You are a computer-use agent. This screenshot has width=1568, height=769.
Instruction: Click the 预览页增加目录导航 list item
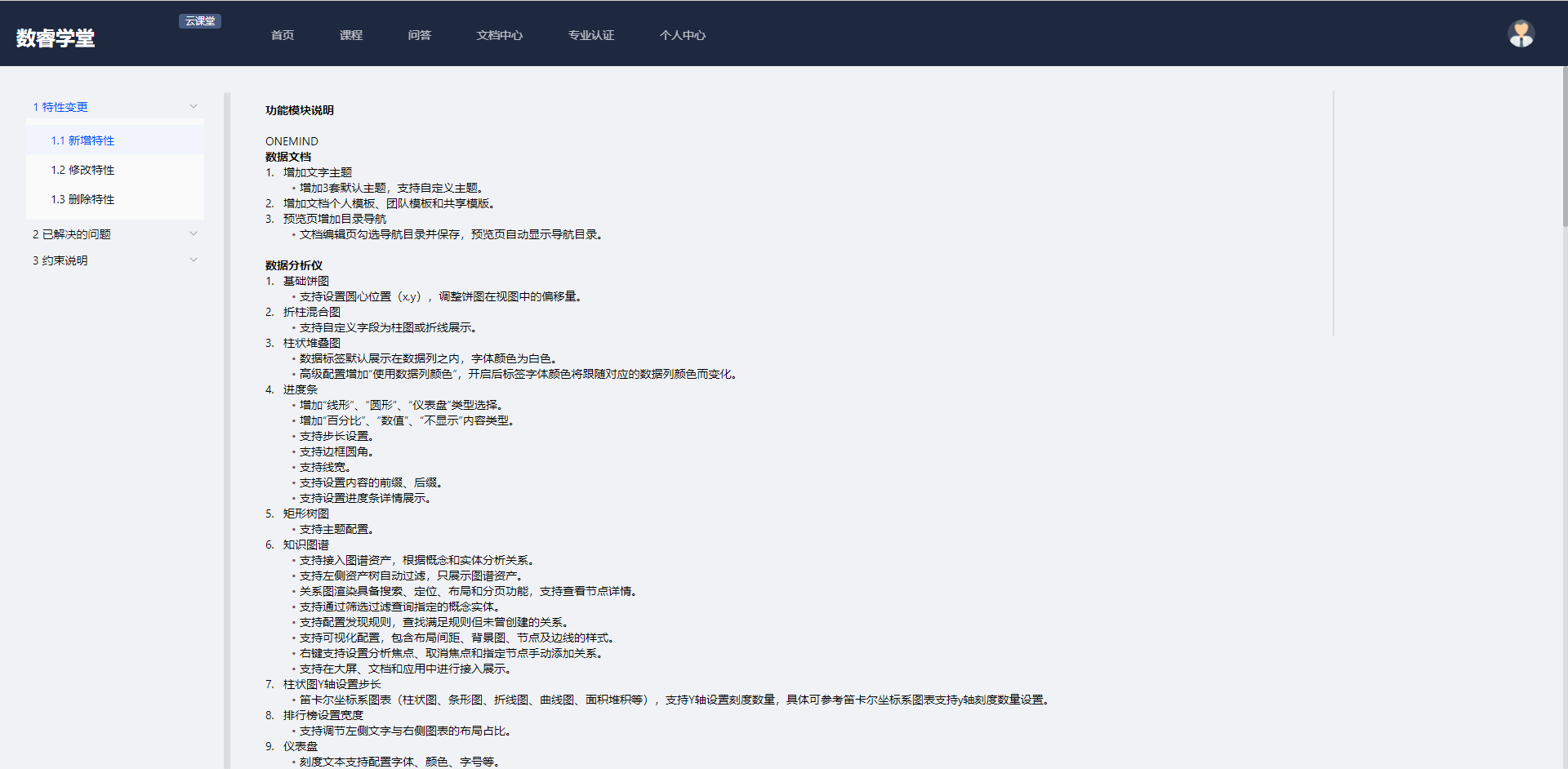pyautogui.click(x=335, y=219)
